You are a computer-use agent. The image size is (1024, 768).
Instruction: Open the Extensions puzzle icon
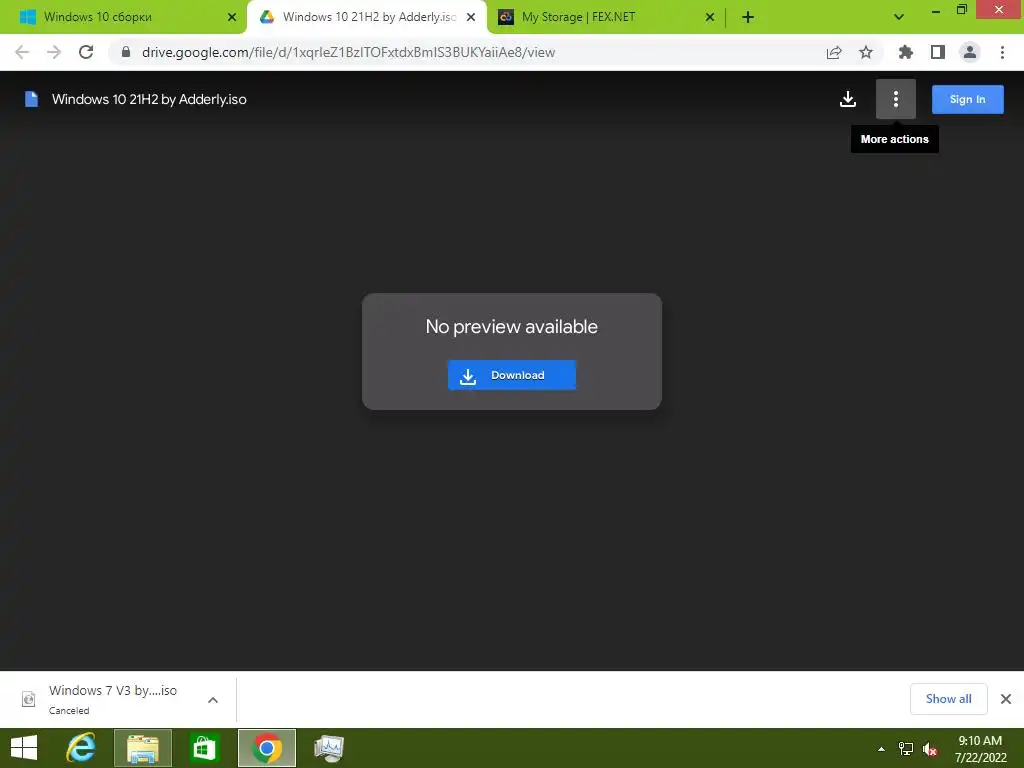[905, 52]
